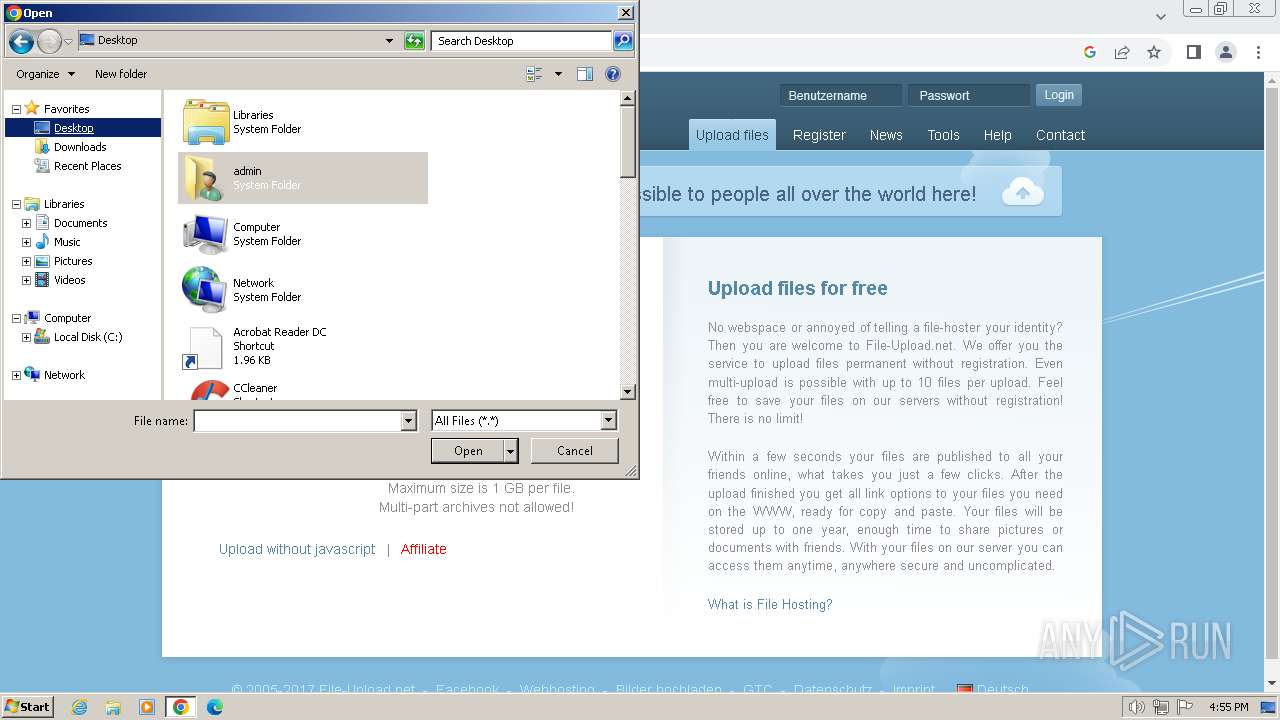This screenshot has height=720, width=1280.
Task: Collapse the Favorites tree group
Action: [16, 109]
